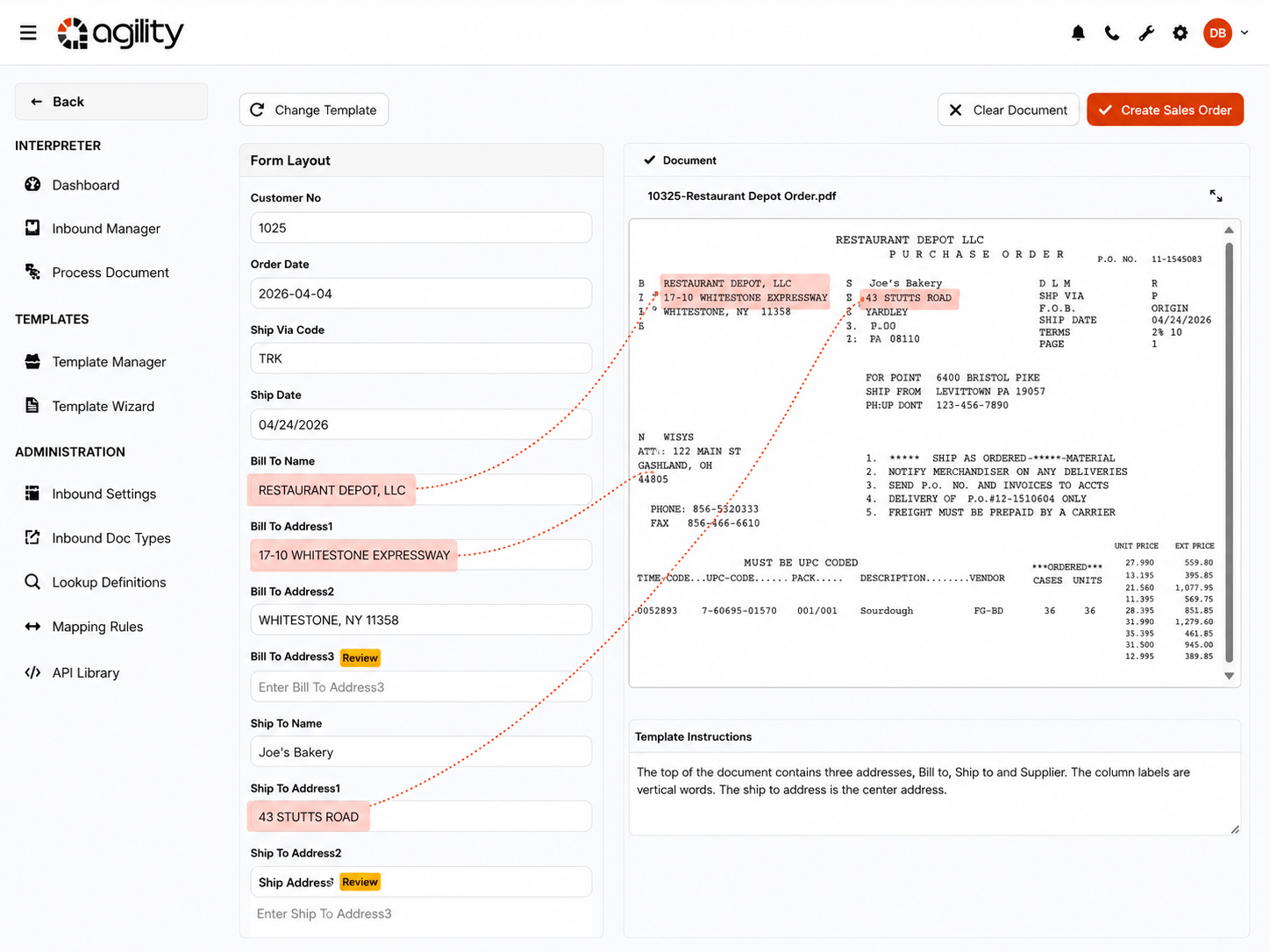
Task: Click the 43 STUTTS ROAD highlight in document
Action: pos(909,298)
